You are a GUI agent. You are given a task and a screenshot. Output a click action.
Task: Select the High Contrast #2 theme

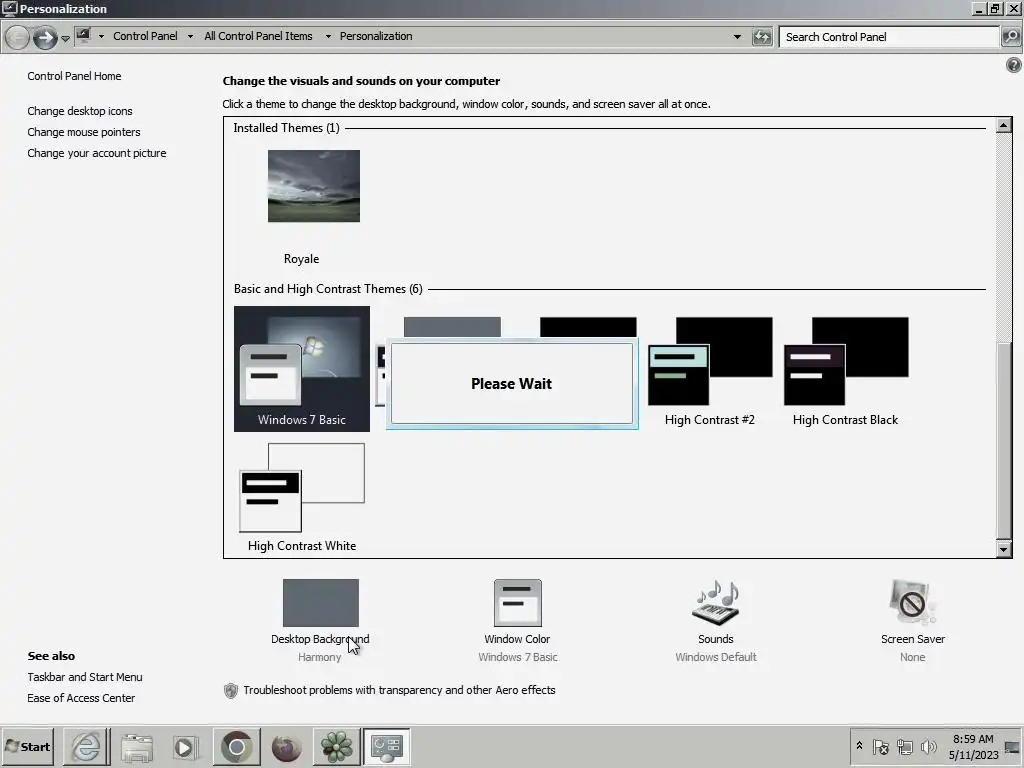710,371
